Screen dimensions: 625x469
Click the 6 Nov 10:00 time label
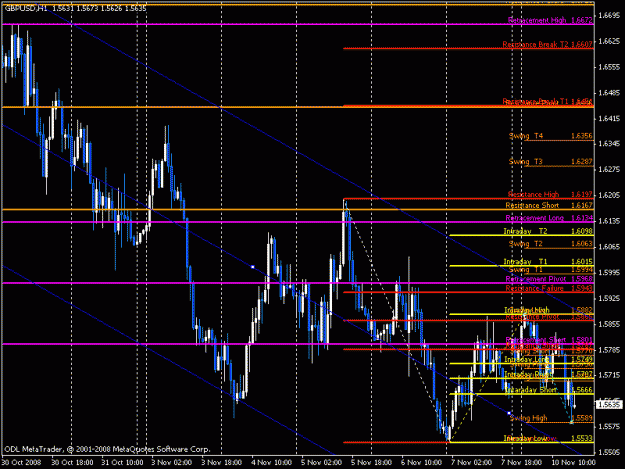(x=421, y=462)
